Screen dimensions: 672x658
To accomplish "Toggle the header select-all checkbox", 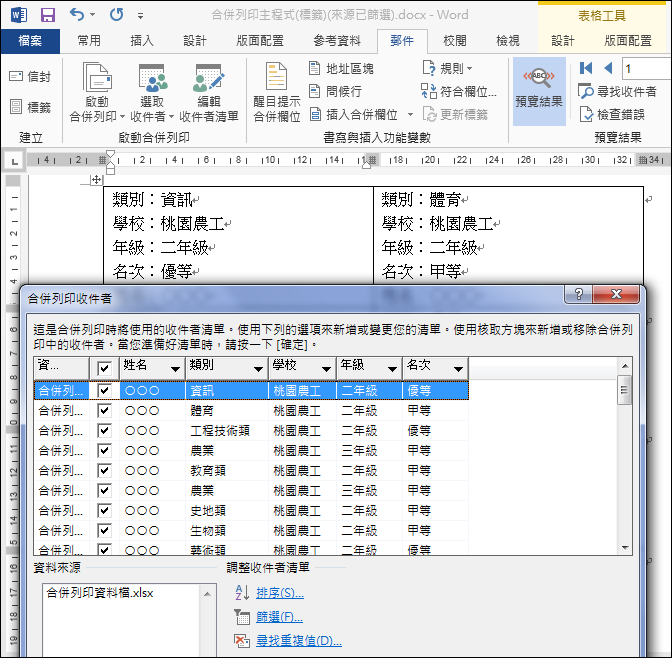I will pos(105,368).
